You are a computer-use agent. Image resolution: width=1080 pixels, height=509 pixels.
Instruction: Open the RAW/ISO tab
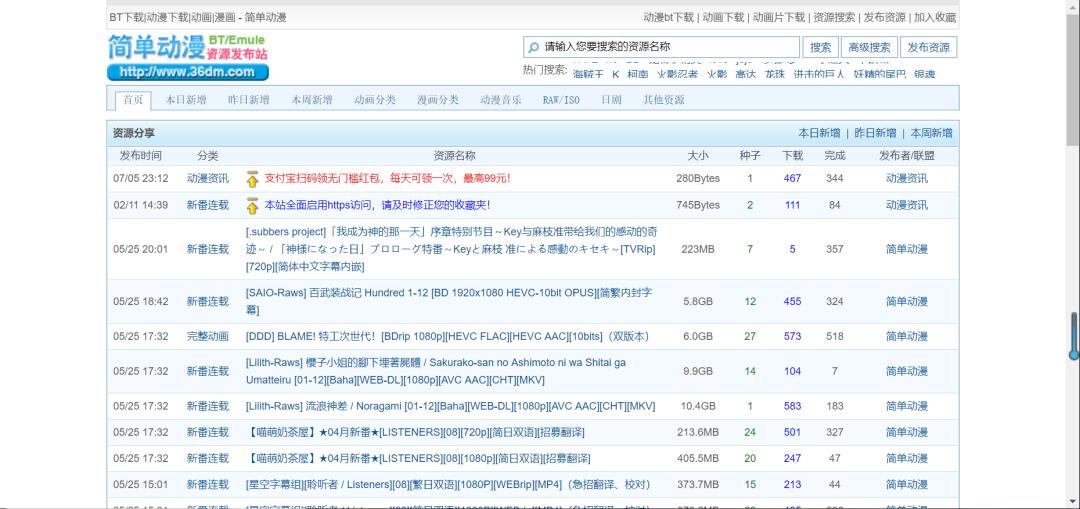pos(561,100)
